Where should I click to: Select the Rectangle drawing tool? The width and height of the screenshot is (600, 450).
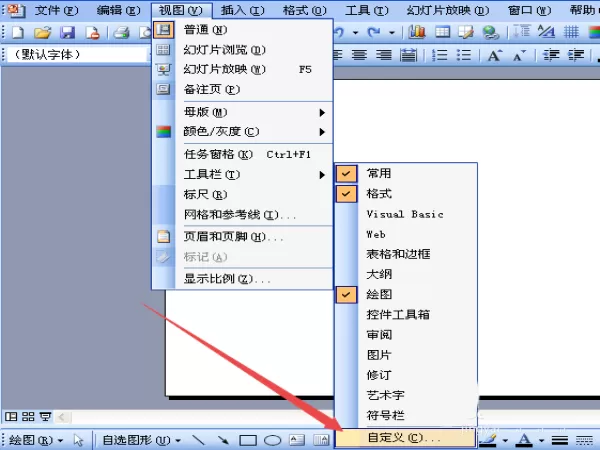coord(248,440)
